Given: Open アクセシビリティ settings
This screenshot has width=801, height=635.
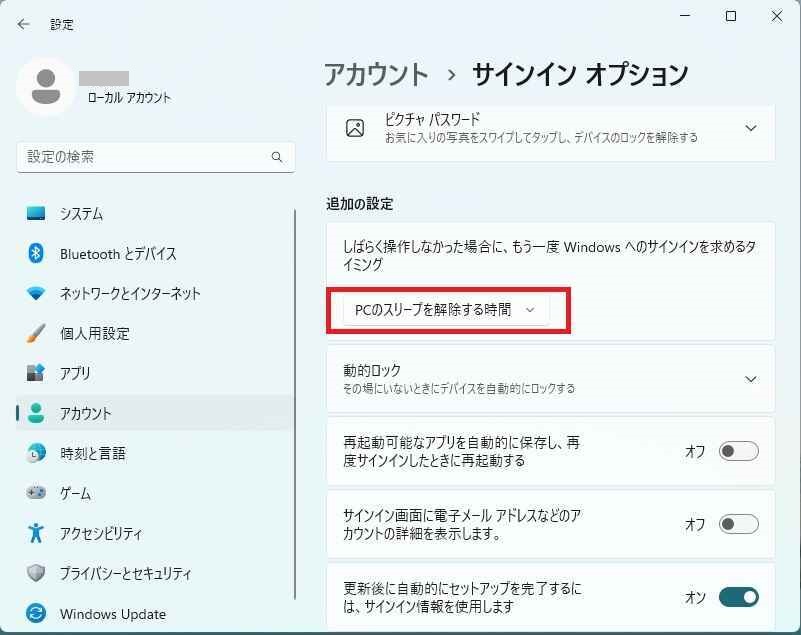Looking at the screenshot, I should [x=155, y=533].
